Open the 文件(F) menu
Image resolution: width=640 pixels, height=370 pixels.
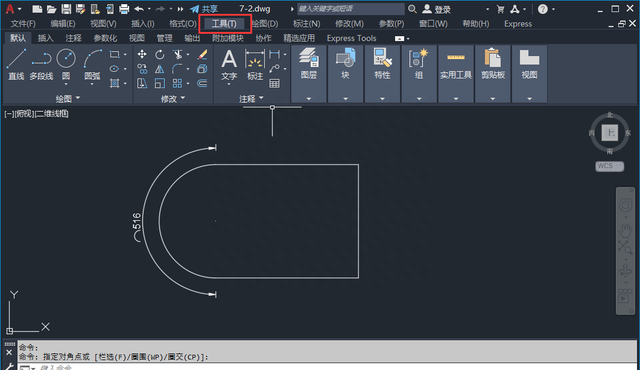coord(23,24)
